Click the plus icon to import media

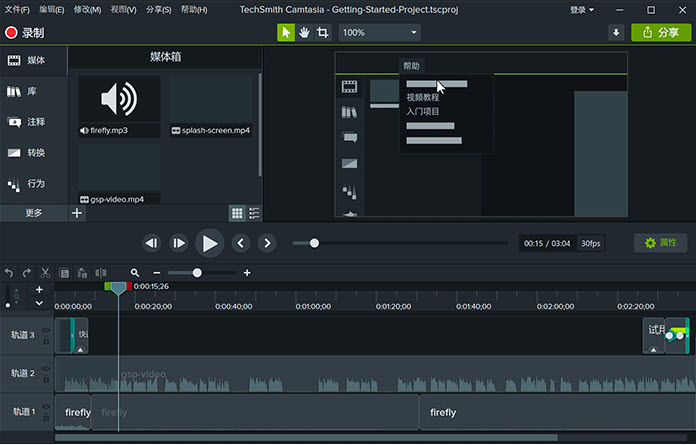point(77,213)
